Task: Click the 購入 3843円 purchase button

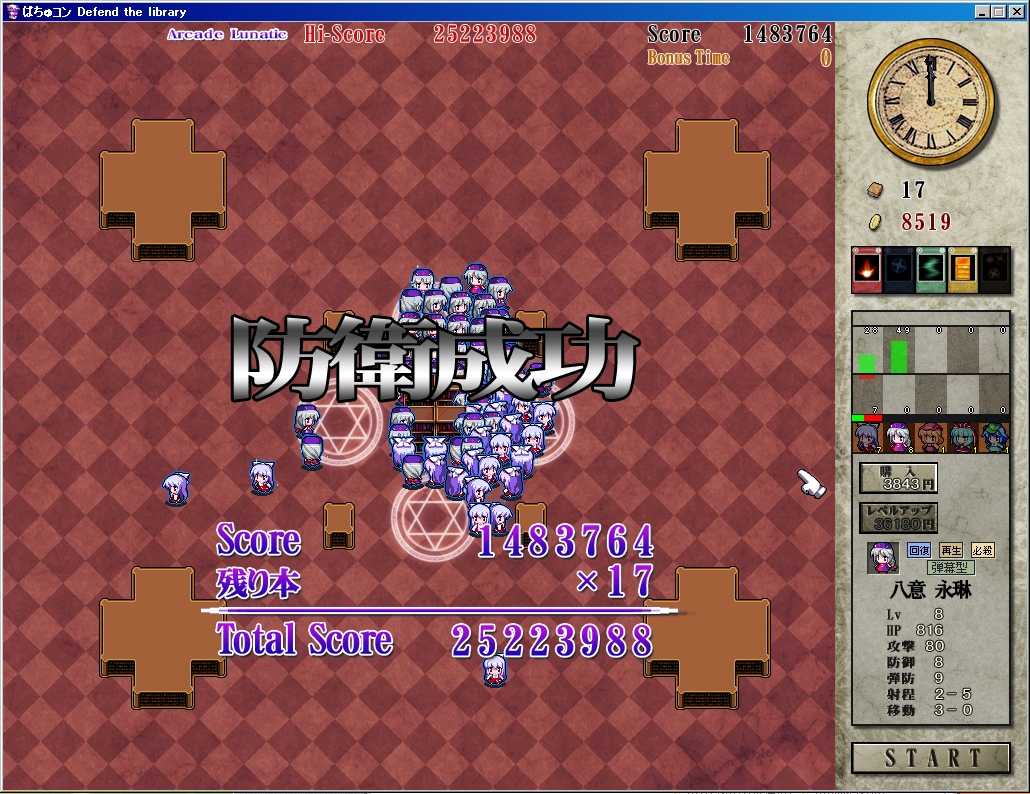Action: (x=898, y=478)
